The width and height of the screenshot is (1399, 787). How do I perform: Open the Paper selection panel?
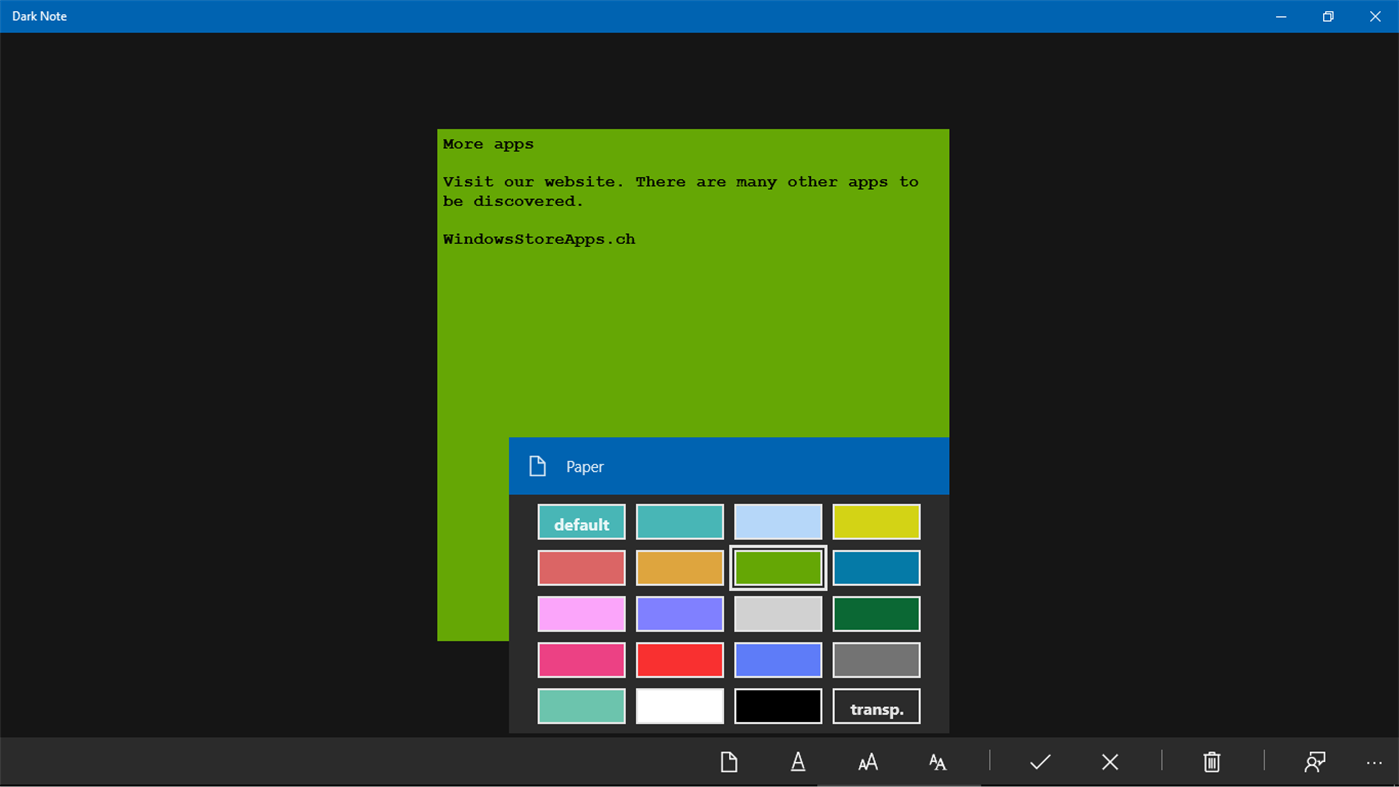(x=728, y=761)
